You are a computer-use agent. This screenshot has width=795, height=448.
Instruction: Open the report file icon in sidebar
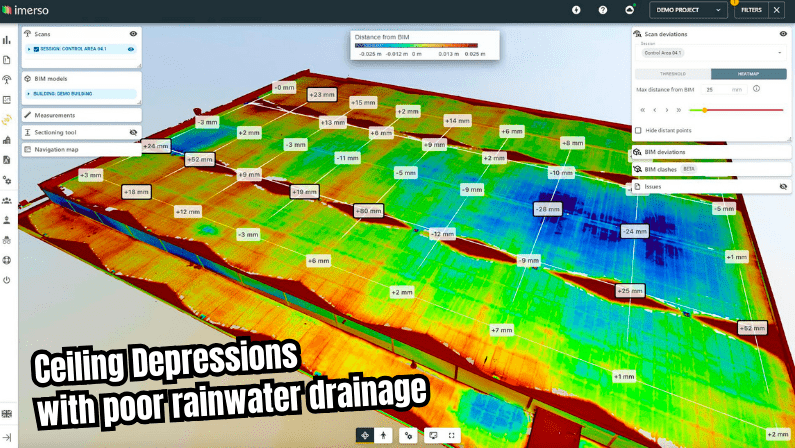coord(7,160)
